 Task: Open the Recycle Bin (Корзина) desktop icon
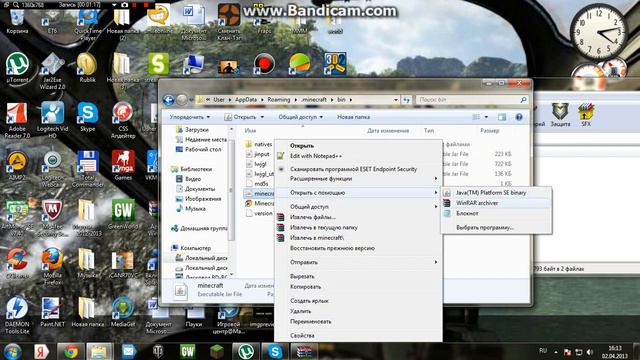click(x=17, y=21)
